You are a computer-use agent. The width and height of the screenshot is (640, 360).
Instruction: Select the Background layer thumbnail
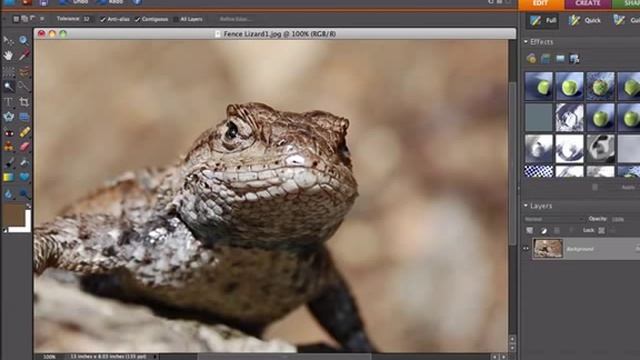547,249
